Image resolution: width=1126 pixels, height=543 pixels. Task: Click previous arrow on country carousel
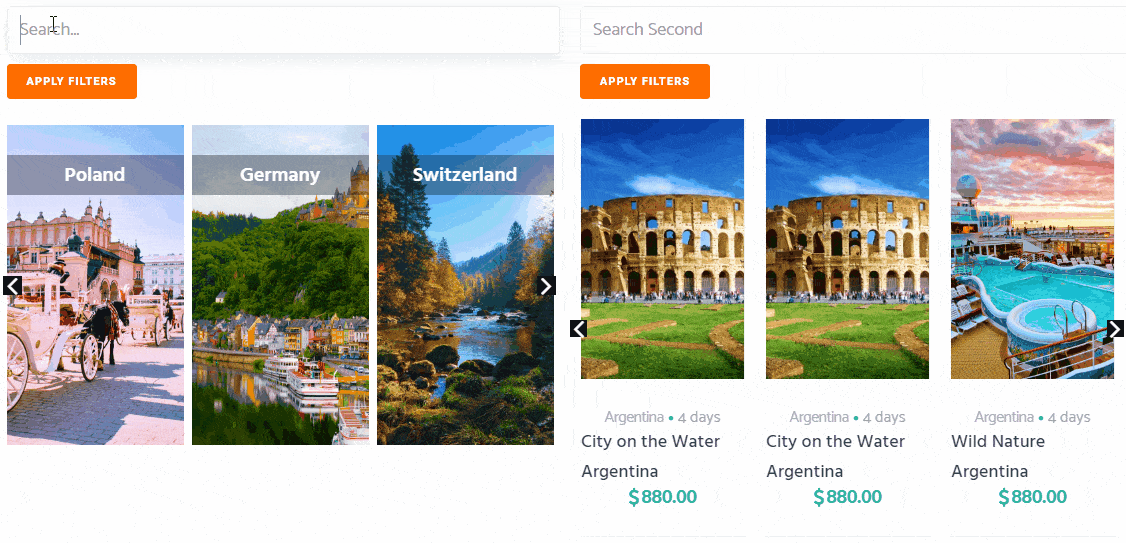coord(12,286)
